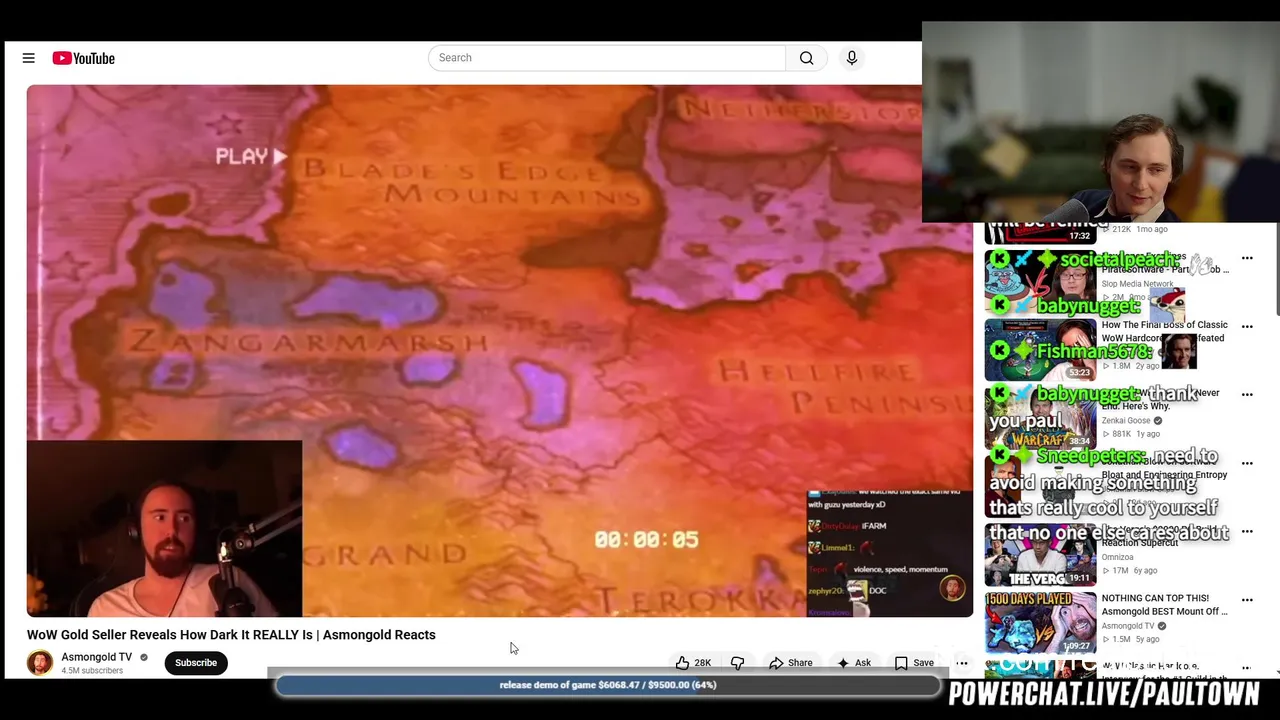The image size is (1280, 720).
Task: Focus the YouTube search field
Action: 607,58
